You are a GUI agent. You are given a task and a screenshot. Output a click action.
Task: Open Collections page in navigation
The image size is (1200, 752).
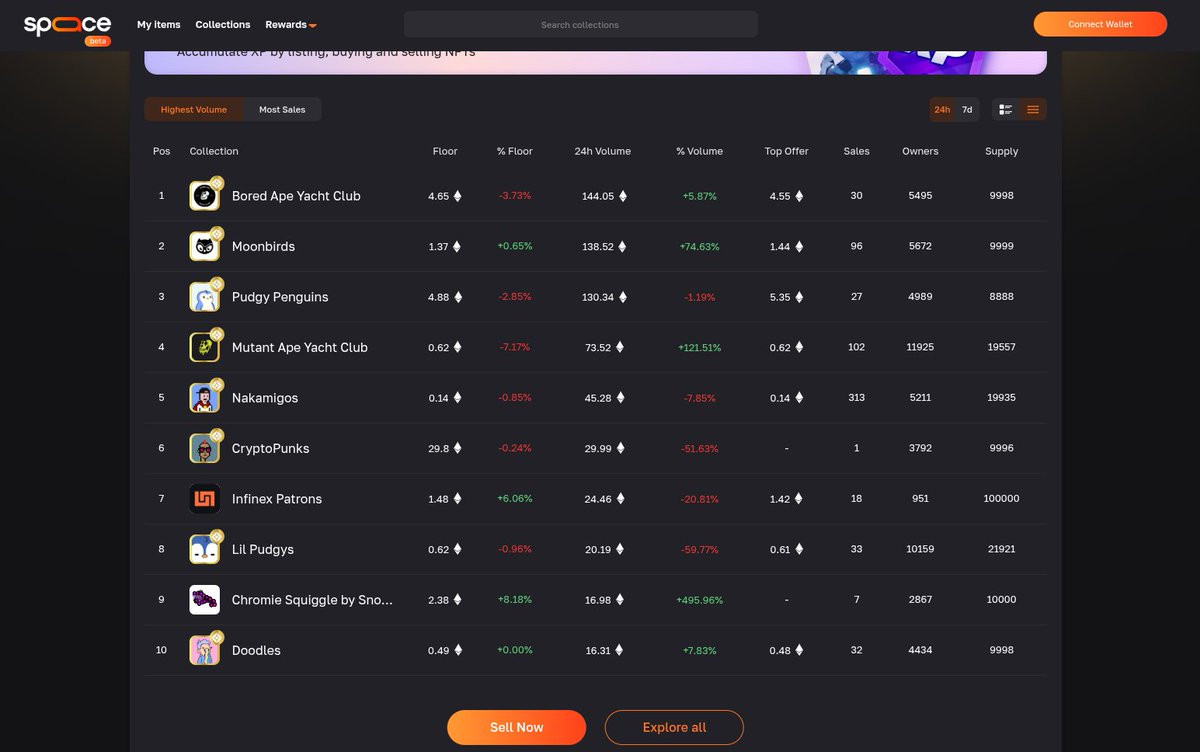[223, 24]
